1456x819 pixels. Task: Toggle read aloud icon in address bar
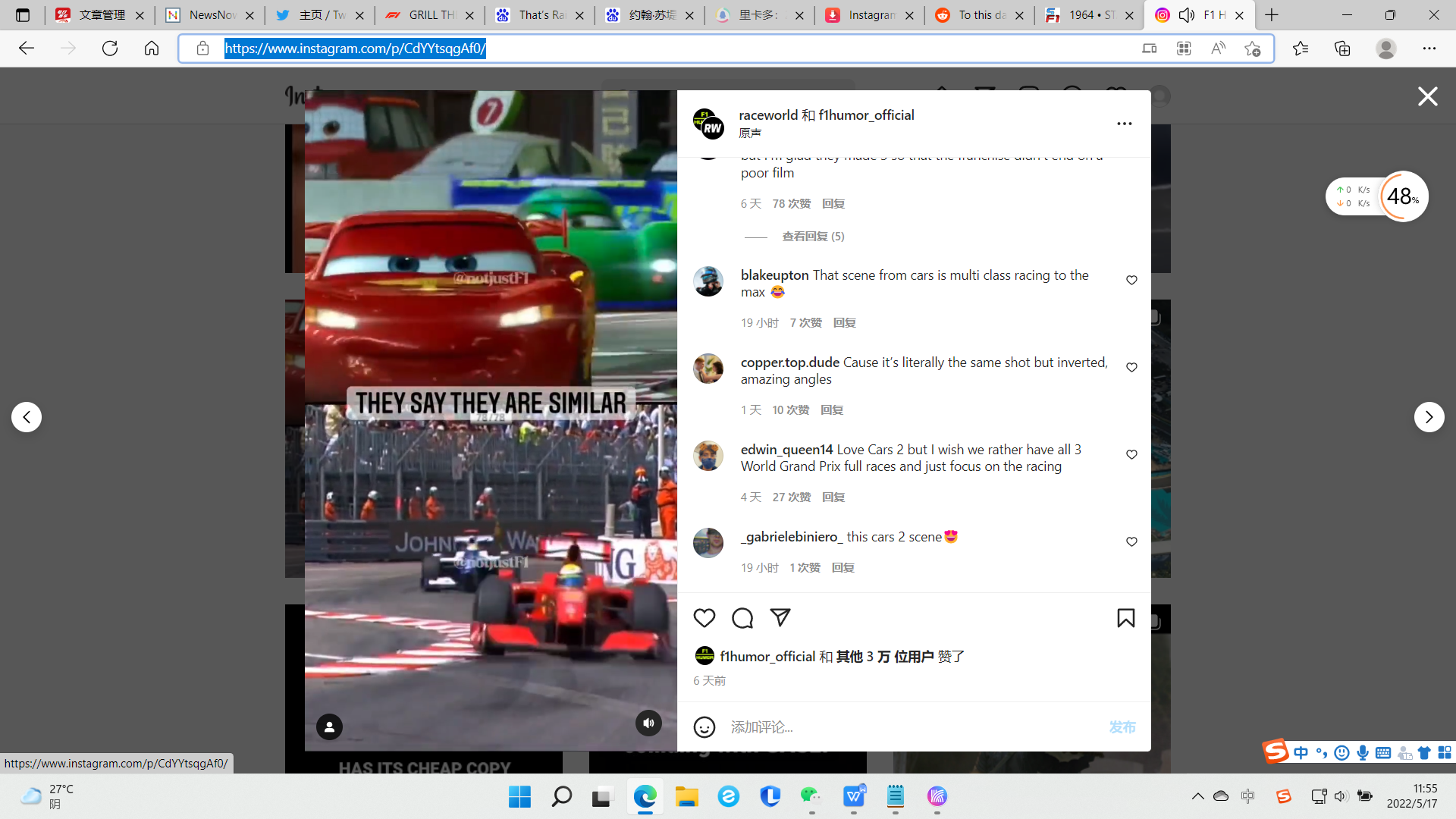tap(1218, 49)
